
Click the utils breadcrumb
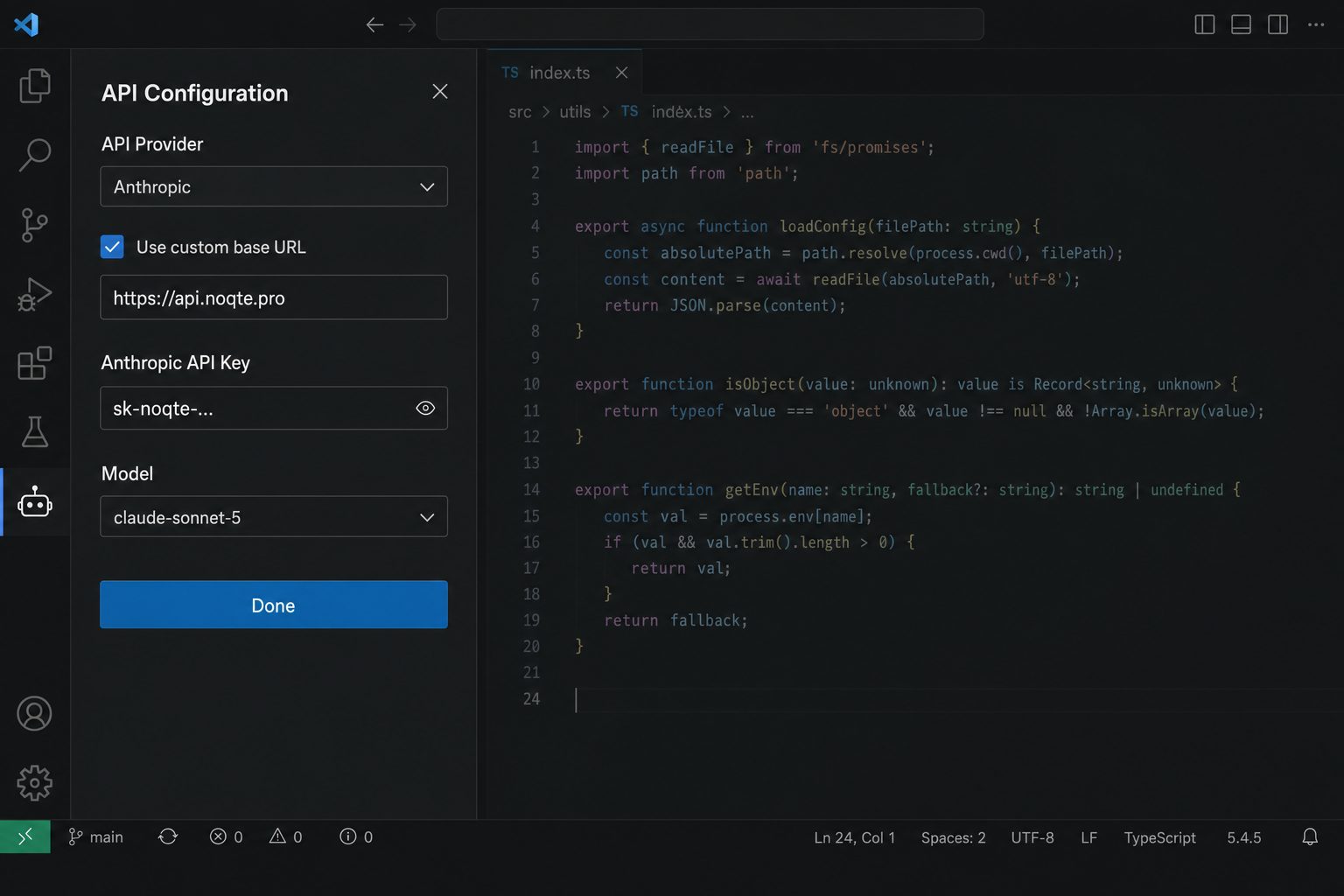click(x=575, y=112)
